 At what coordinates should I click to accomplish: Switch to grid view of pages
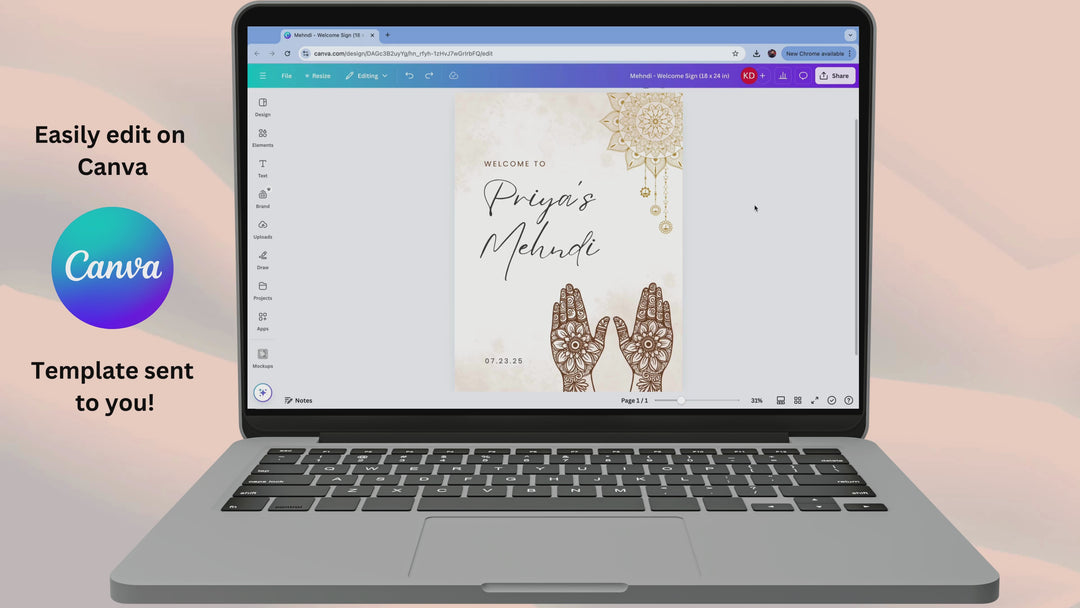[798, 400]
